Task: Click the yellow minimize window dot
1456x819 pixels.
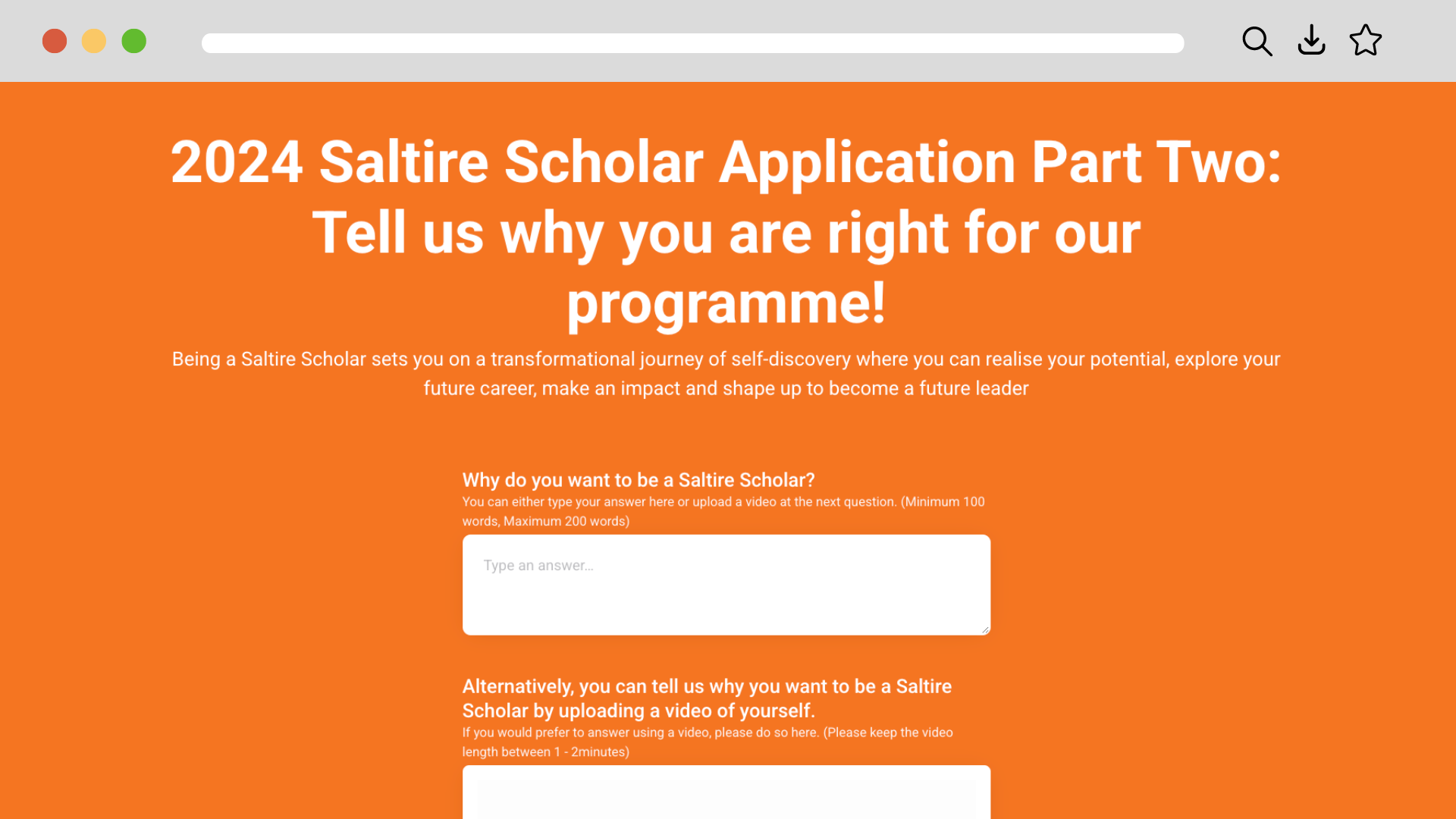Action: pyautogui.click(x=94, y=41)
